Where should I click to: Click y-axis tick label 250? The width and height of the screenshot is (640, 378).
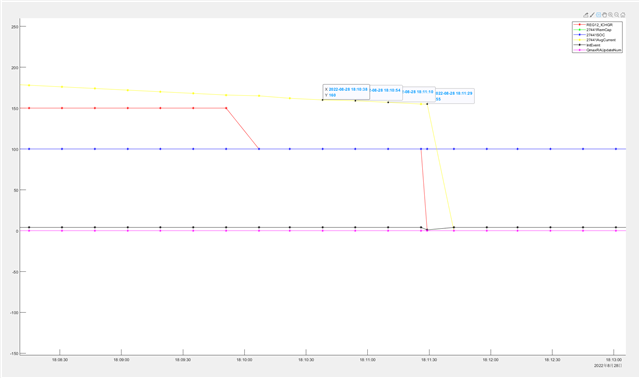coord(15,27)
